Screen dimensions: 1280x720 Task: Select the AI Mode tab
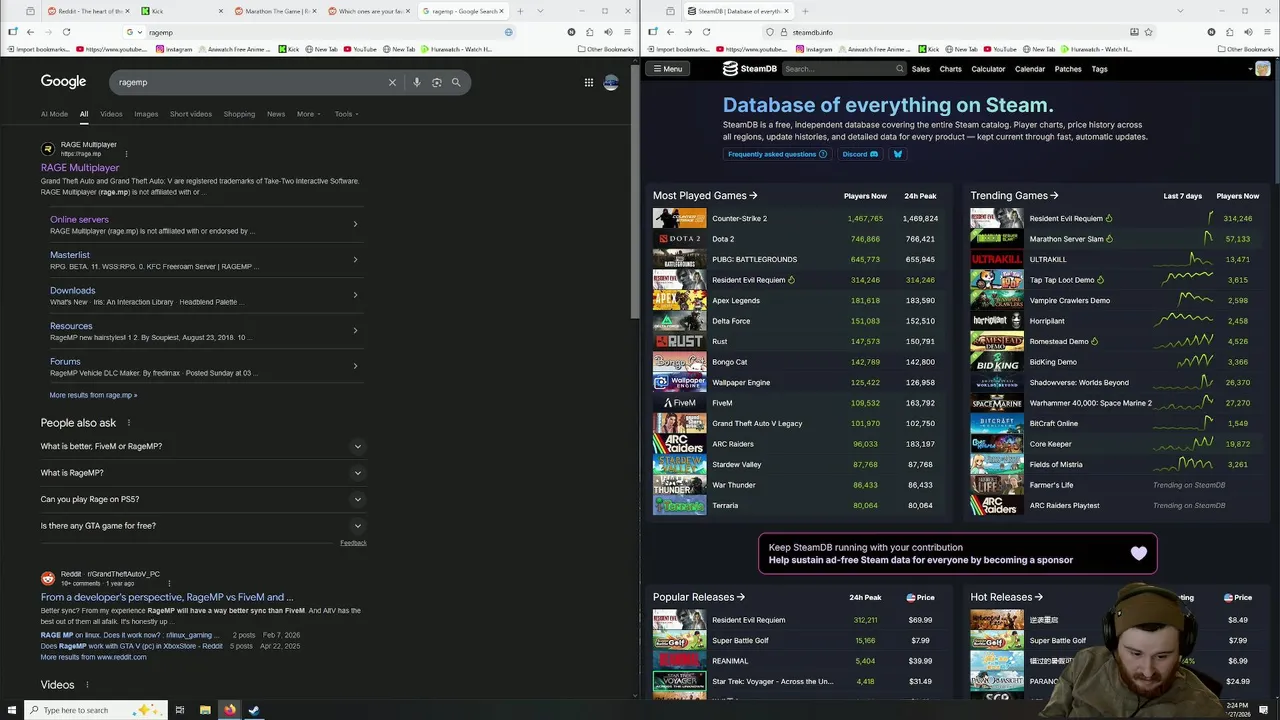pos(54,114)
